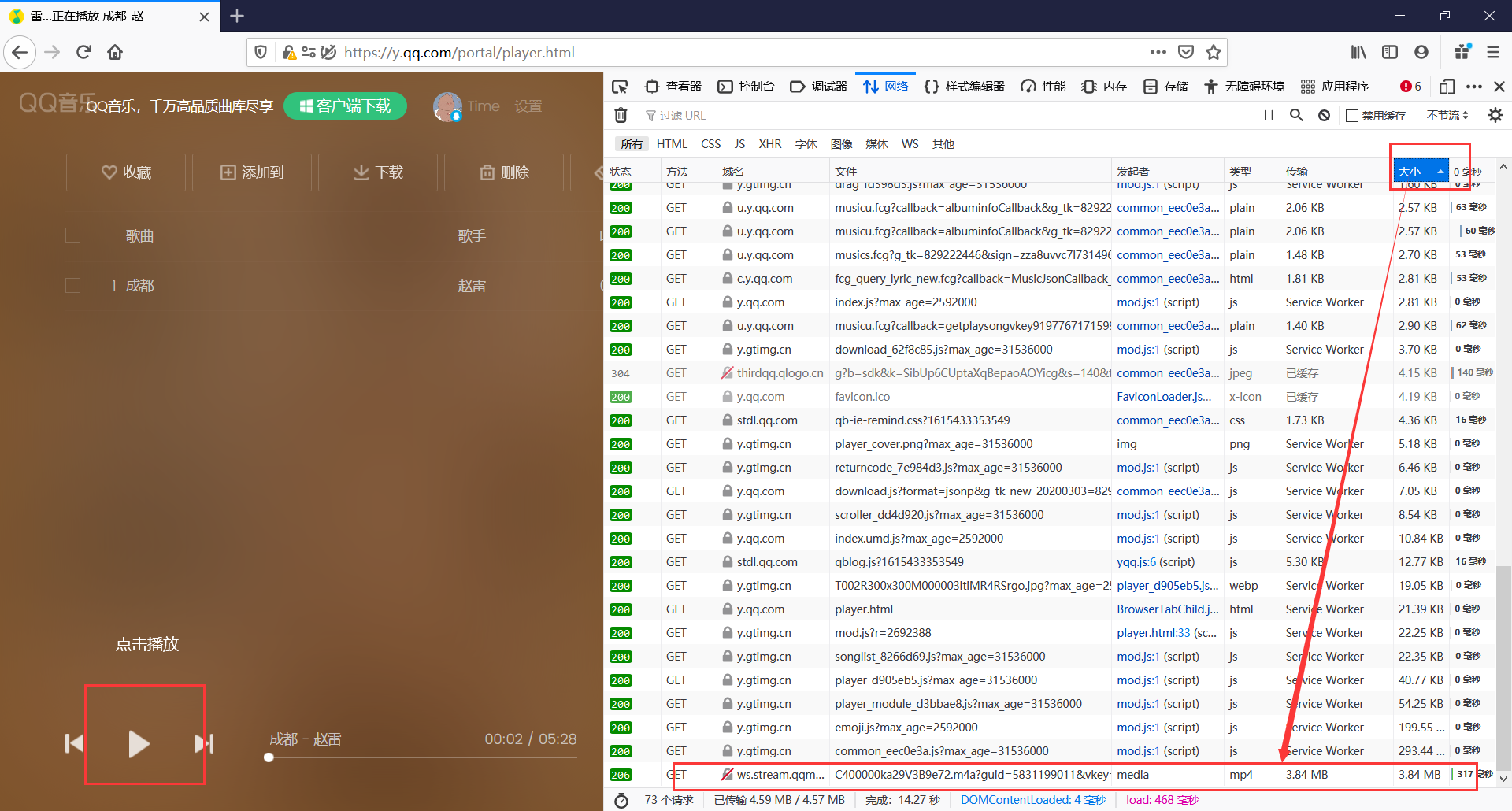
Task: Sort by the 状态 status column header
Action: 632,171
